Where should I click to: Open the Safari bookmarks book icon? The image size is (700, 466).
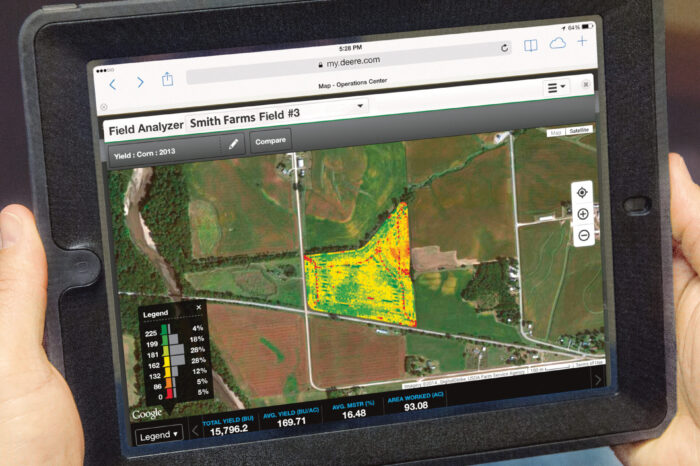point(531,45)
